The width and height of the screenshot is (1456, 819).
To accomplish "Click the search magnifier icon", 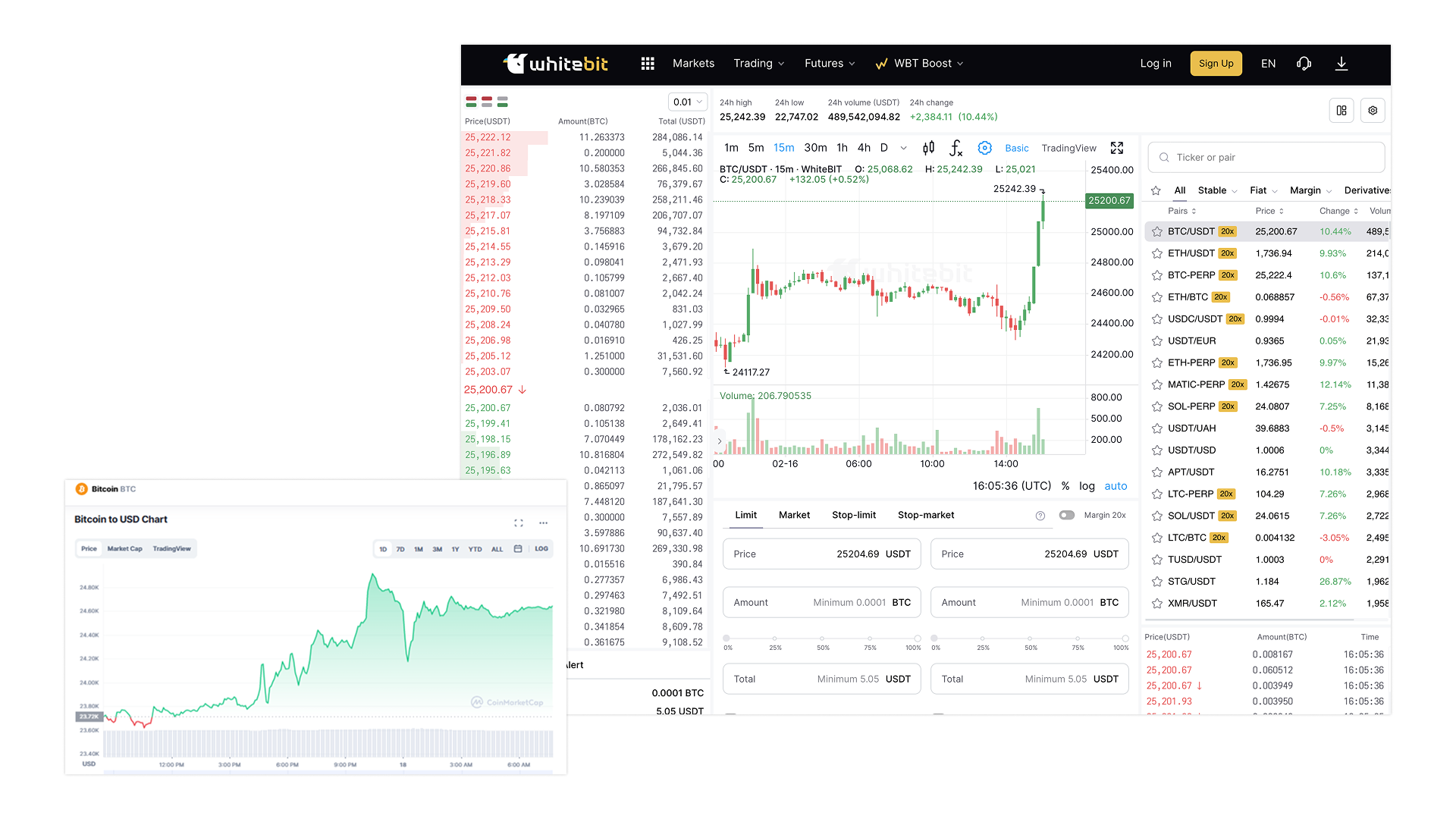I will (1164, 158).
